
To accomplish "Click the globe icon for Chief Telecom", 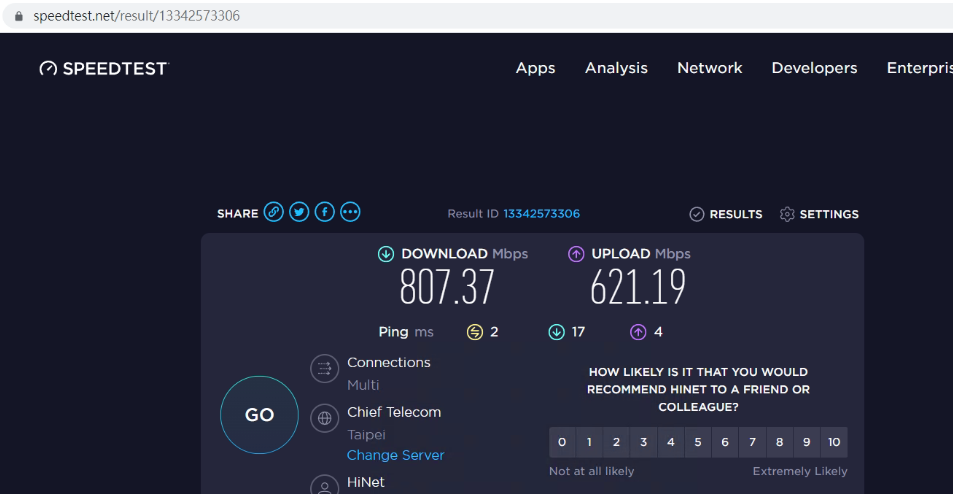I will [325, 418].
